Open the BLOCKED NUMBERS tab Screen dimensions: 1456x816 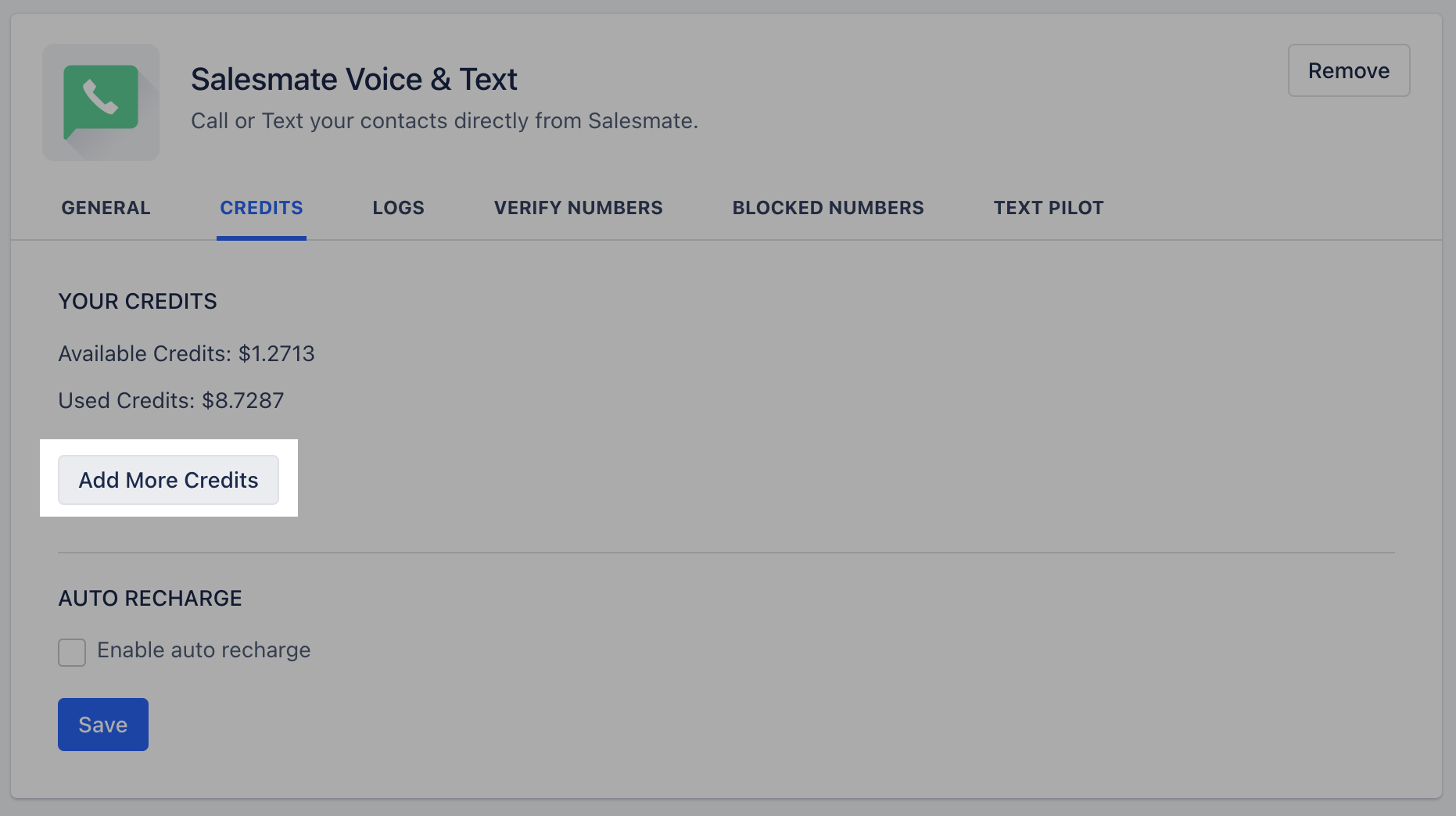coord(827,207)
